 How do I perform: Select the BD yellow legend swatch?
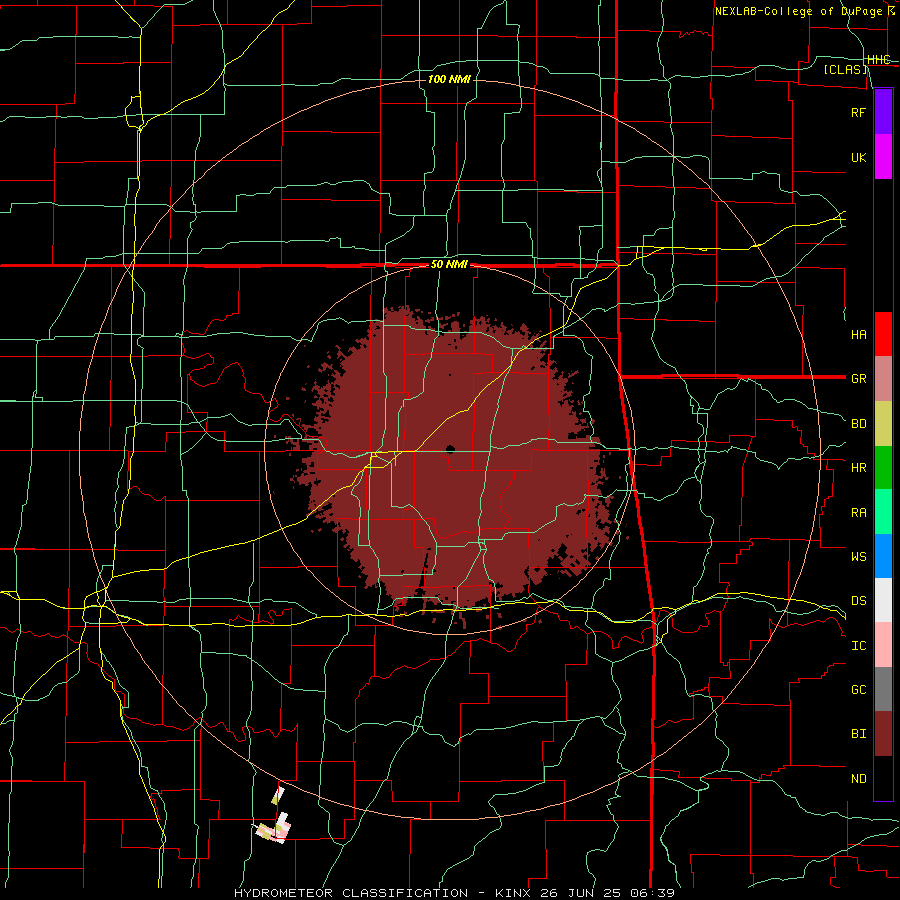point(883,424)
